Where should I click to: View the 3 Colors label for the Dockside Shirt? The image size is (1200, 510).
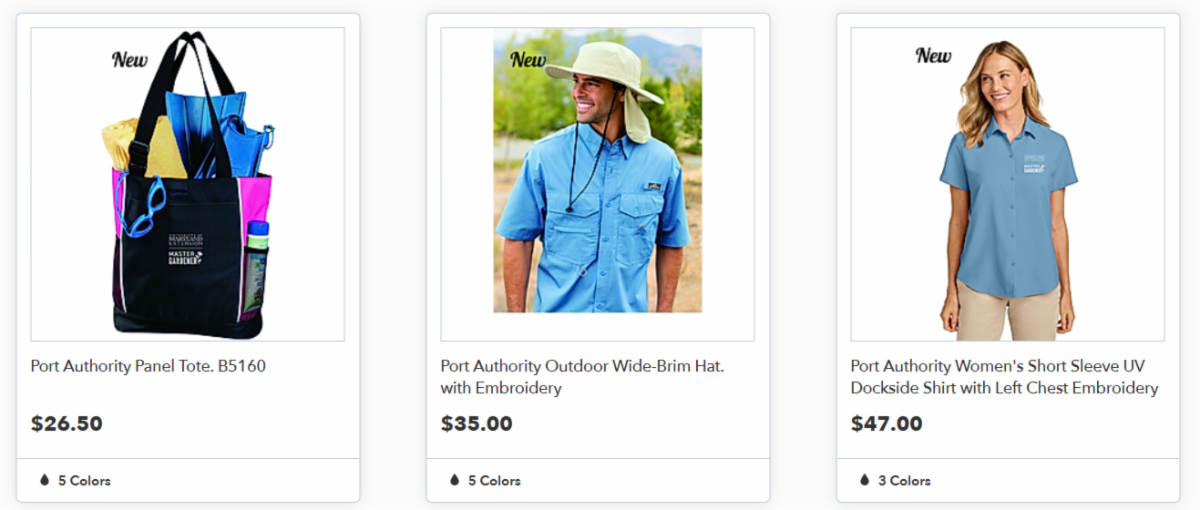[x=904, y=481]
